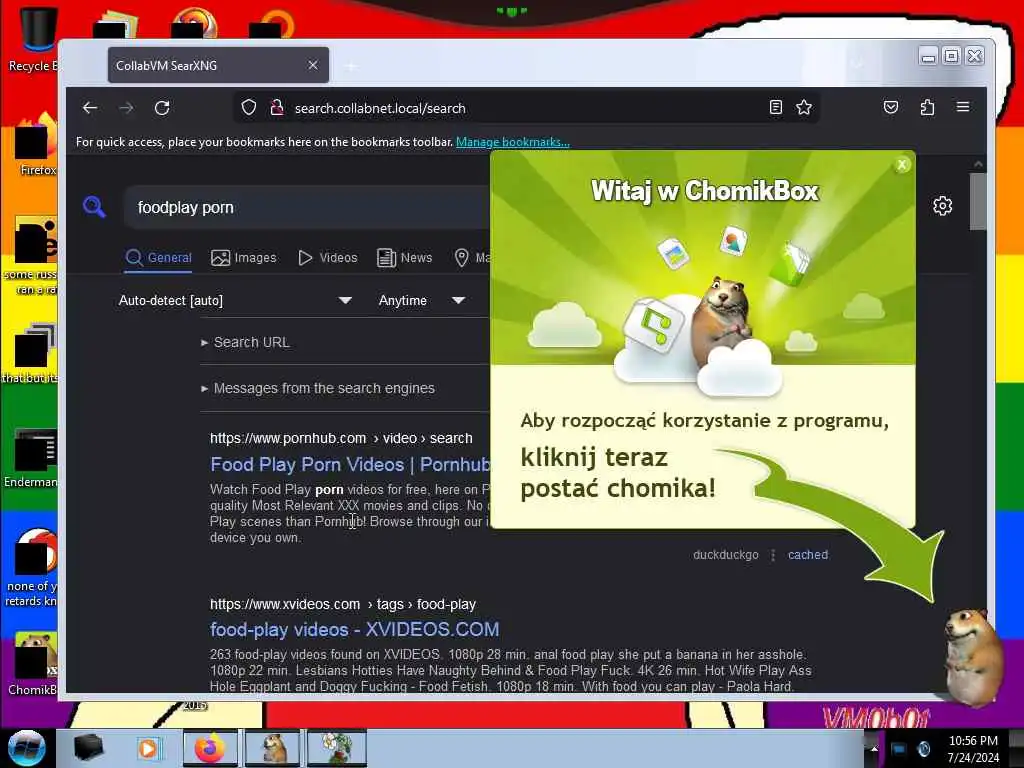Screen dimensions: 1024x768
Task: Select the CollabVM SearXNG browser tab
Action: [x=218, y=65]
